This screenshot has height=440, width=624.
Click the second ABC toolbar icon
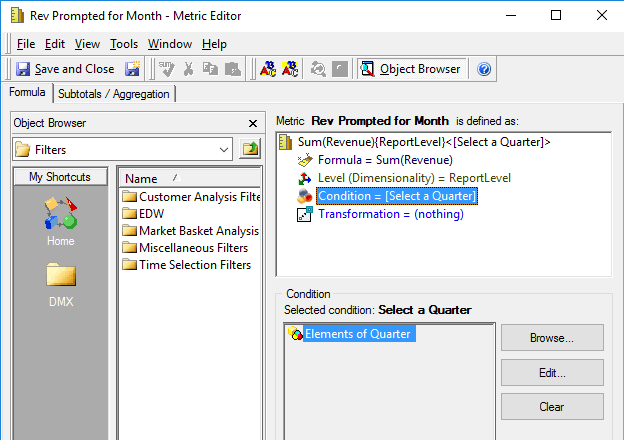(x=290, y=69)
